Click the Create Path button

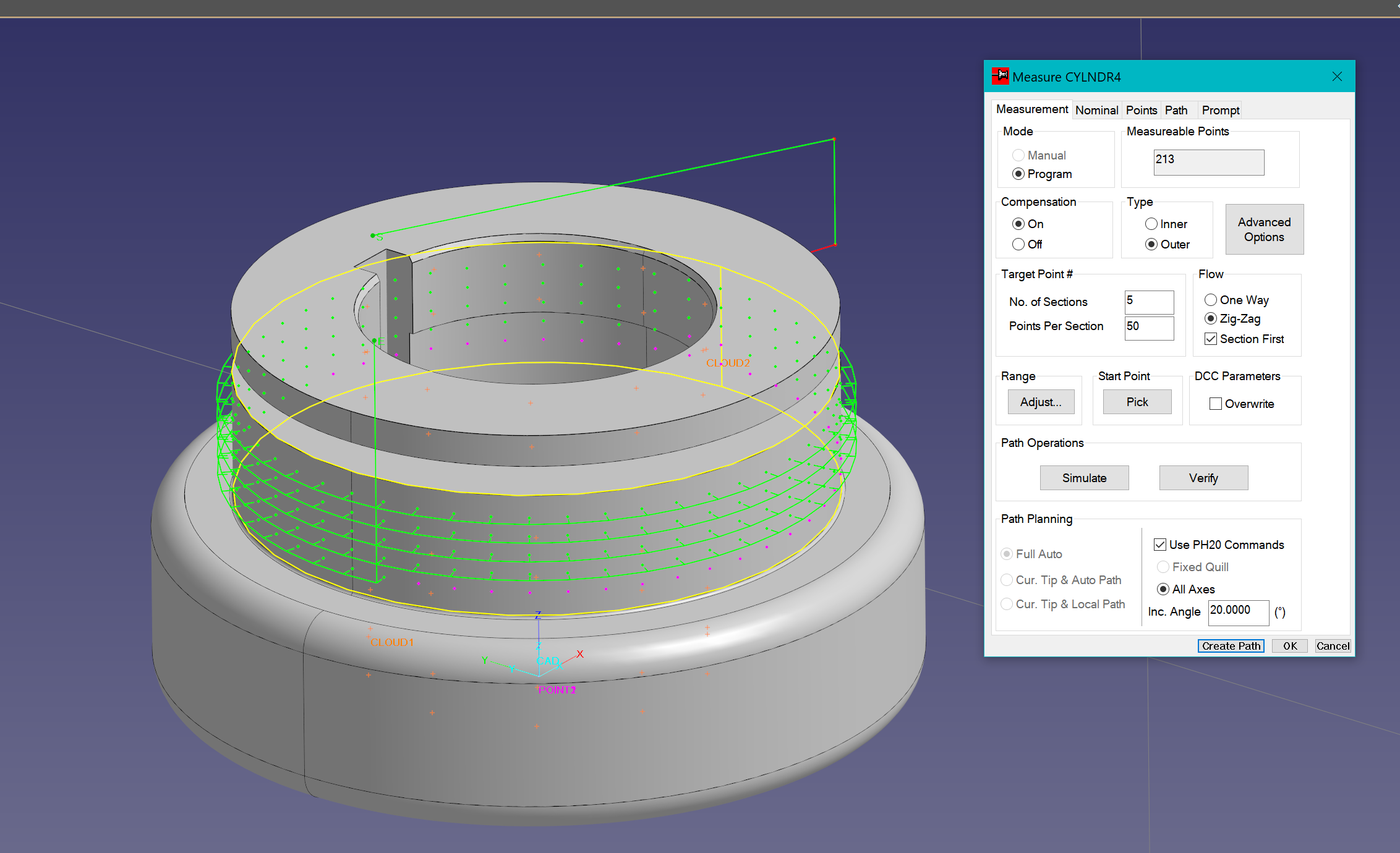pos(1231,646)
